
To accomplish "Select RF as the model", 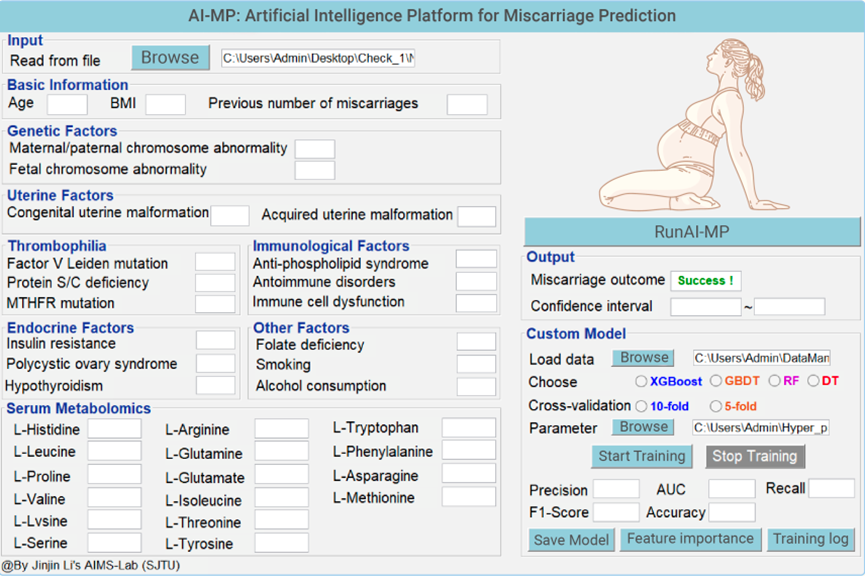I will [x=775, y=381].
